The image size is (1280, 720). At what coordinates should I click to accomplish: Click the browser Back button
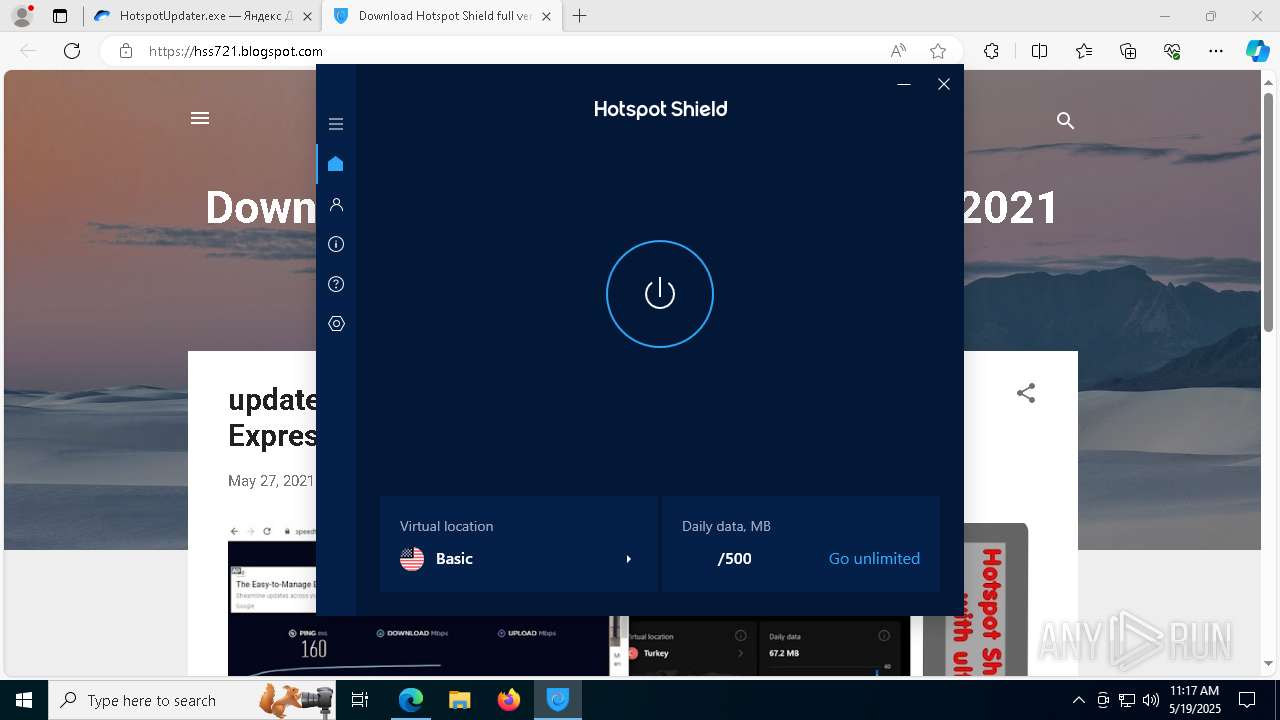pos(28,51)
